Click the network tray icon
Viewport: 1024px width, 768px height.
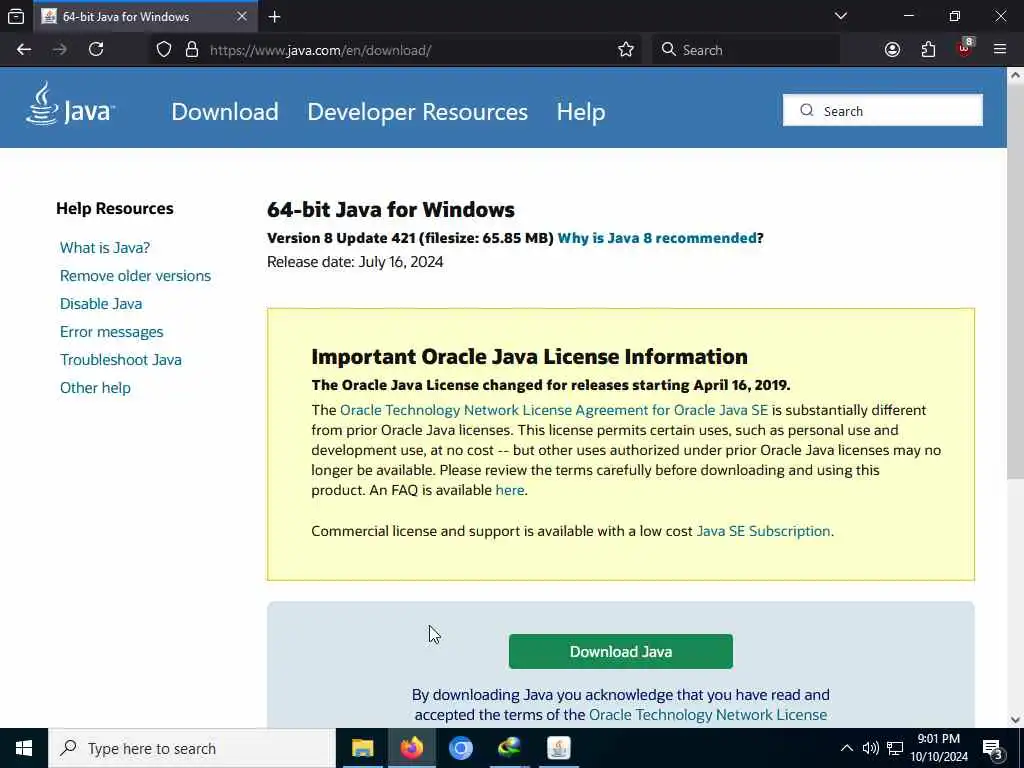click(x=895, y=748)
